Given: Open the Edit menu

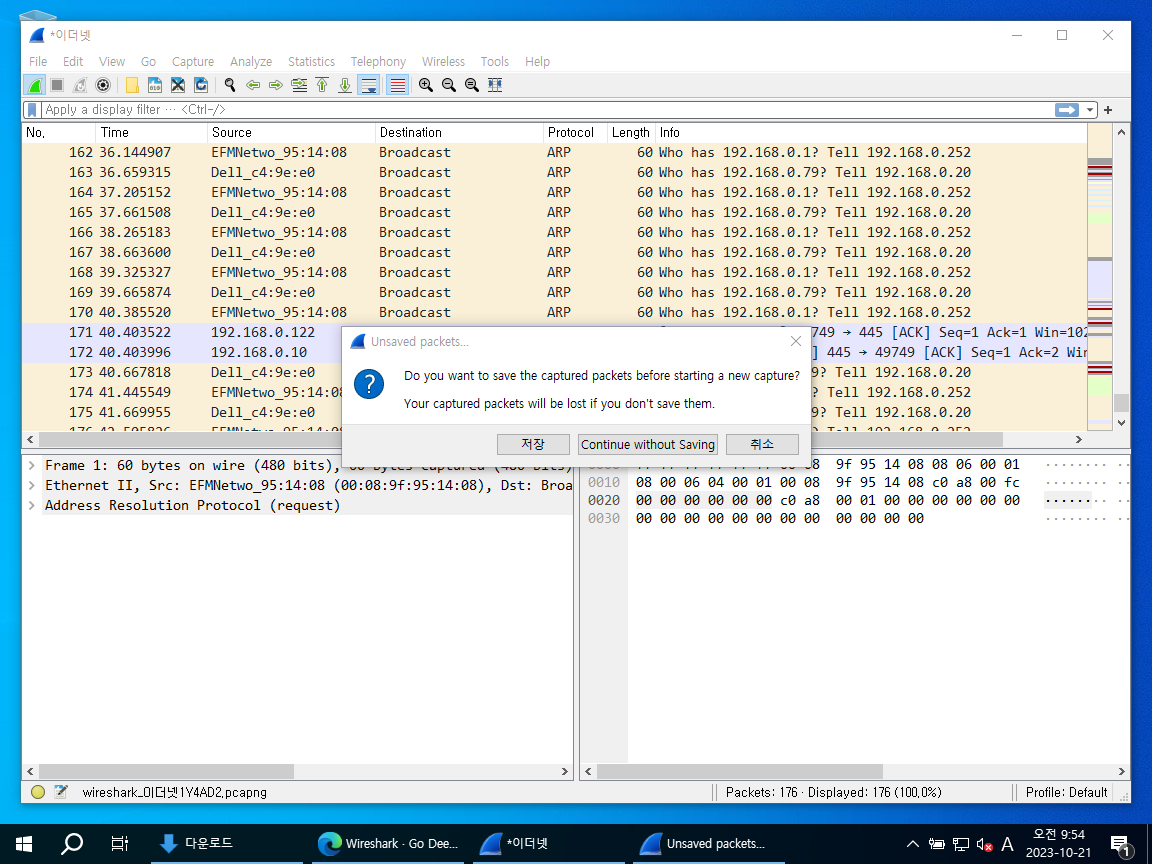Looking at the screenshot, I should click(x=73, y=62).
